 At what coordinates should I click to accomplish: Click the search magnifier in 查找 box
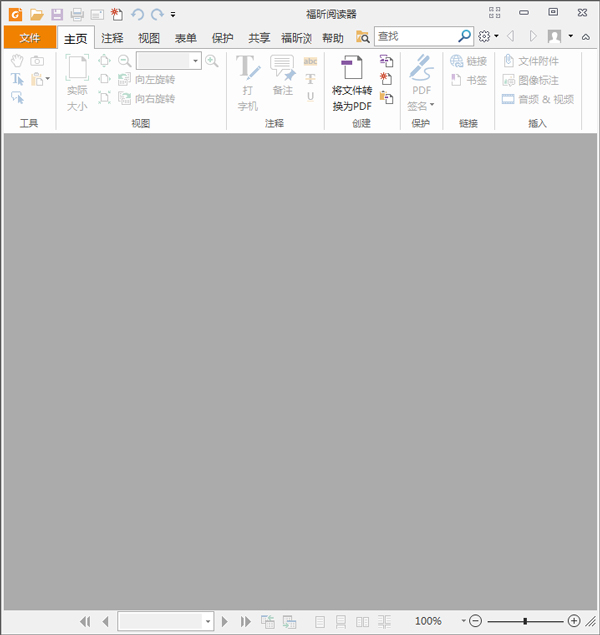click(x=464, y=36)
